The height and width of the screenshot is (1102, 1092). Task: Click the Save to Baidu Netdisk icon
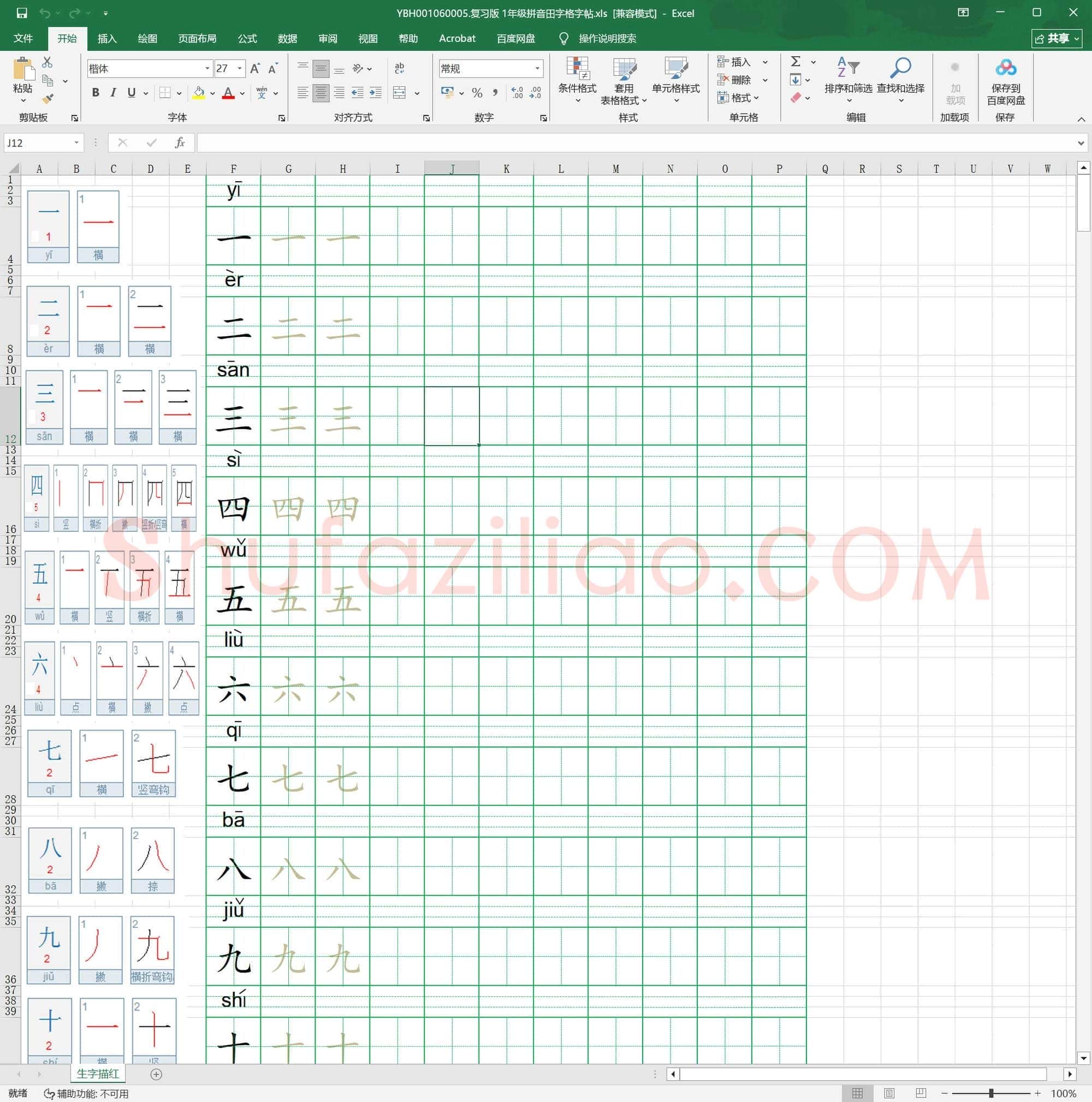[1005, 68]
